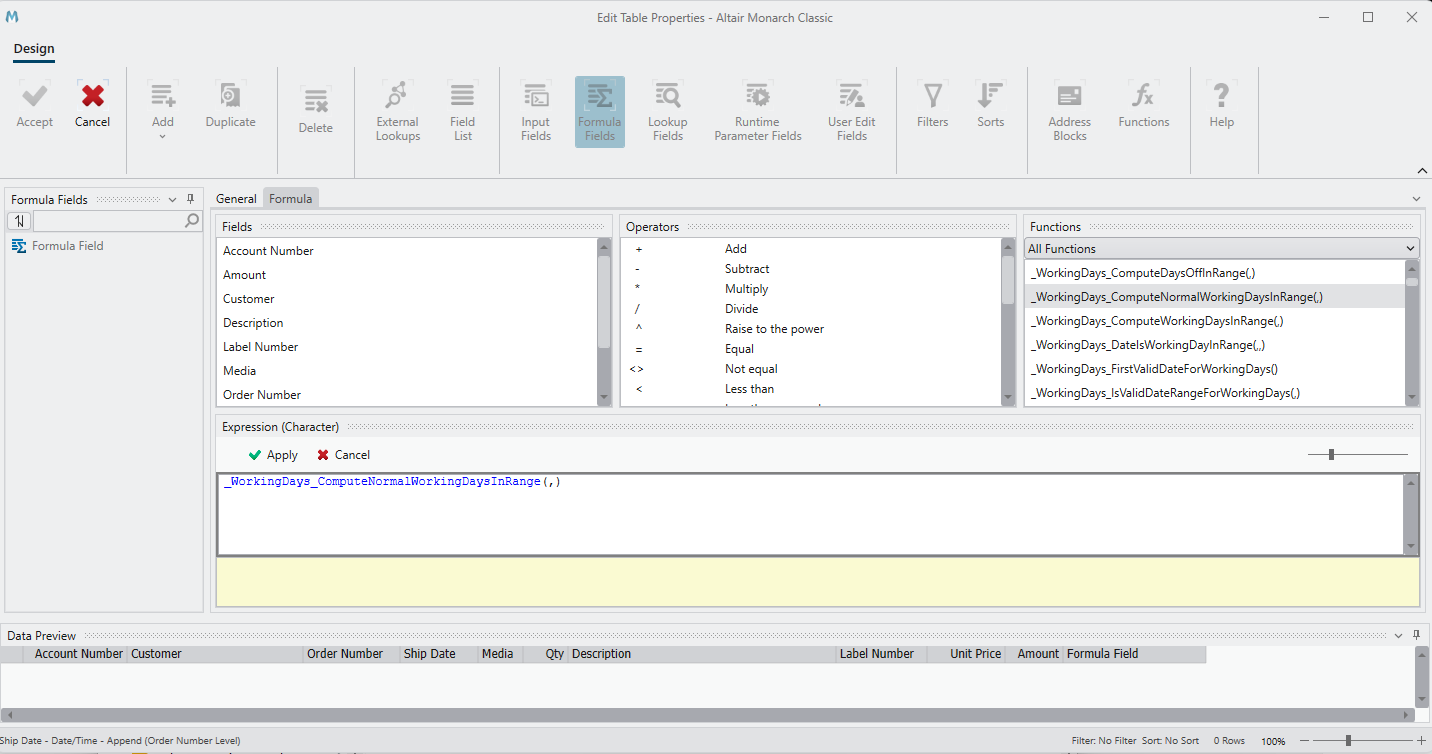
Task: Click the Unit Price column header
Action: (x=975, y=654)
